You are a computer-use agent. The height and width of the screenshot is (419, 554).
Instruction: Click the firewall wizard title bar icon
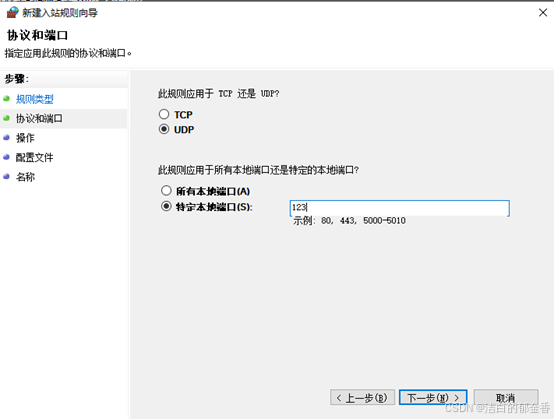[x=12, y=12]
